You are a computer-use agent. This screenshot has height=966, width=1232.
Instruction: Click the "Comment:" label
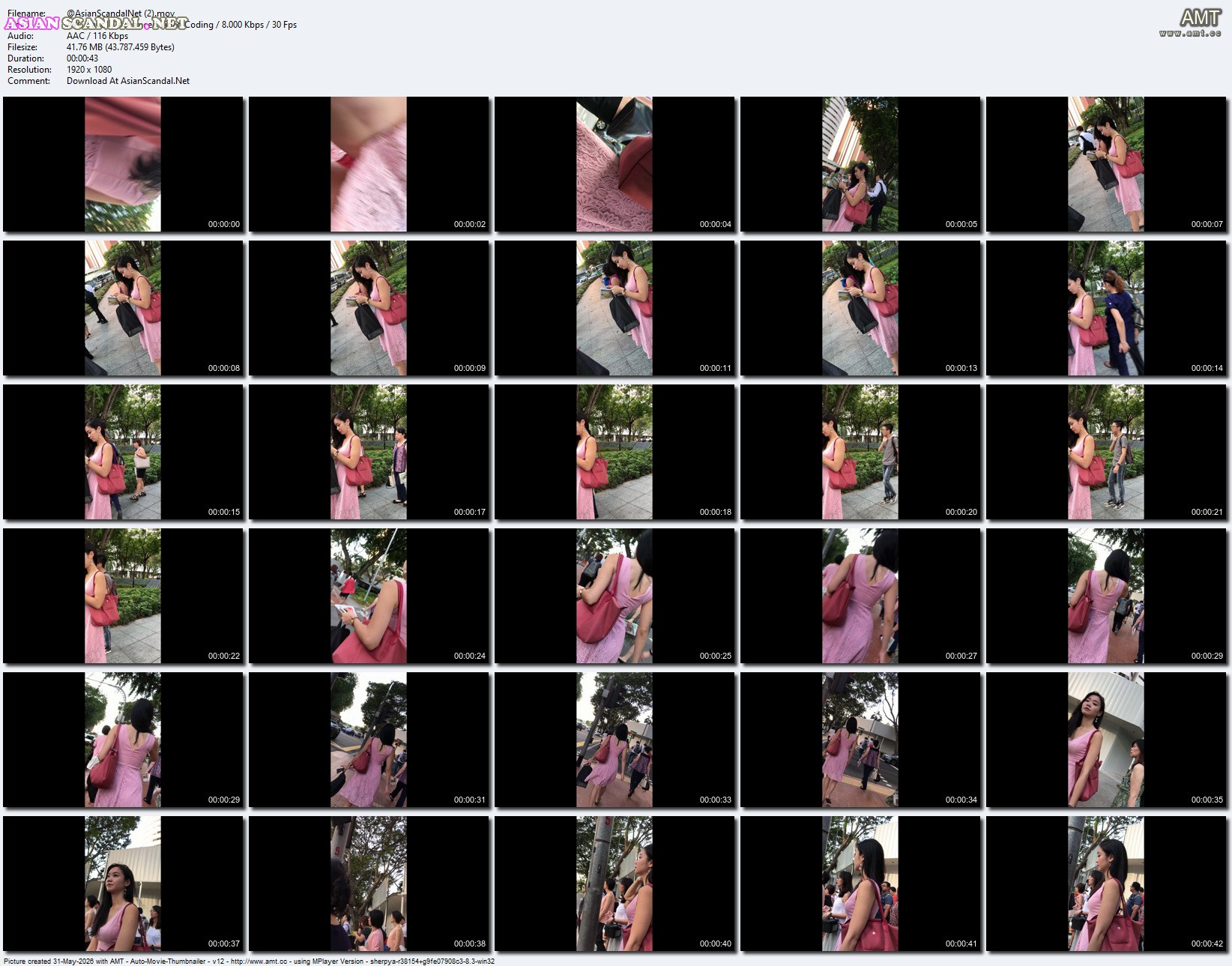tap(28, 81)
